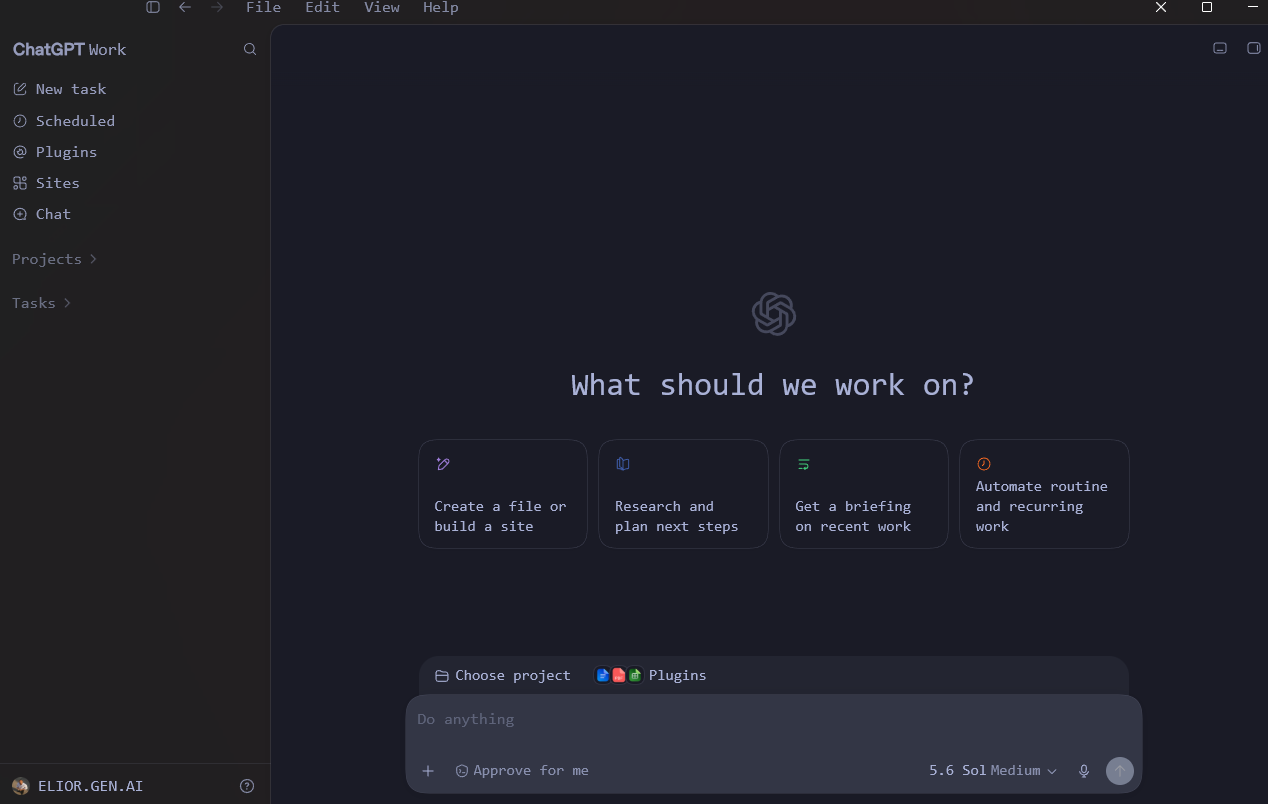Maximize the application window
Viewport: 1268px width, 804px height.
point(1207,7)
